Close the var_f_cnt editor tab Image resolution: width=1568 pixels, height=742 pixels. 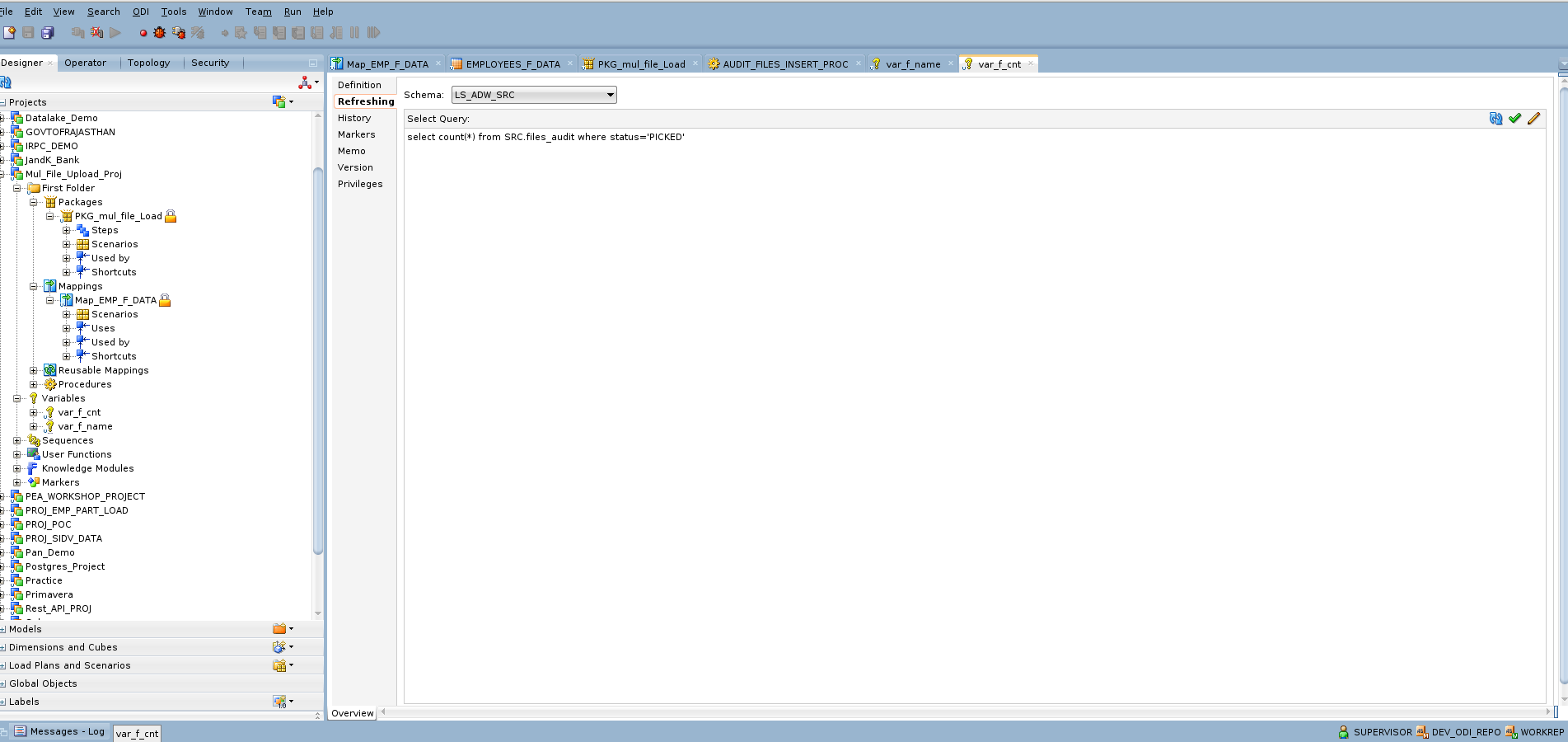click(1030, 63)
